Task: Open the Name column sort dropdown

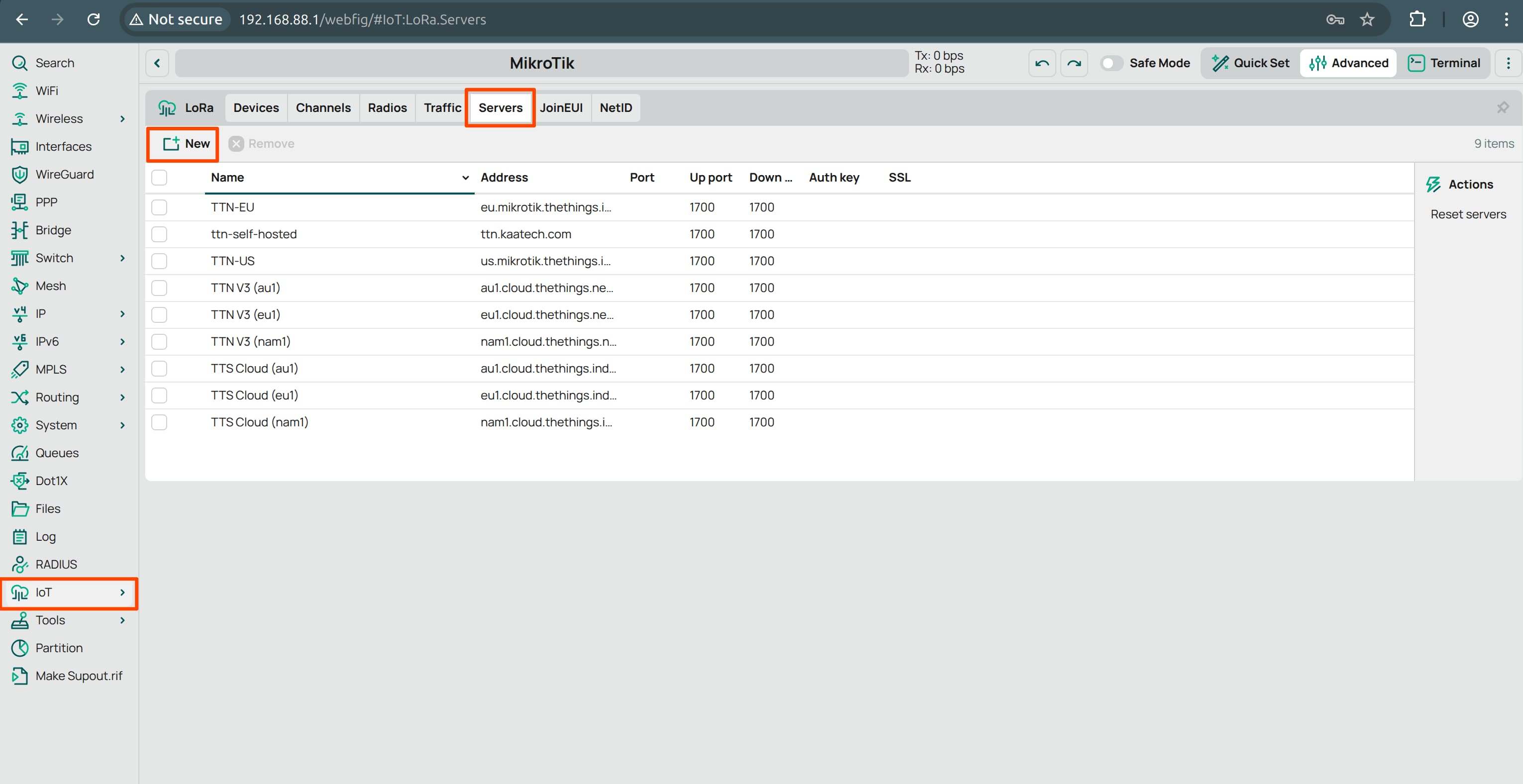Action: tap(465, 178)
